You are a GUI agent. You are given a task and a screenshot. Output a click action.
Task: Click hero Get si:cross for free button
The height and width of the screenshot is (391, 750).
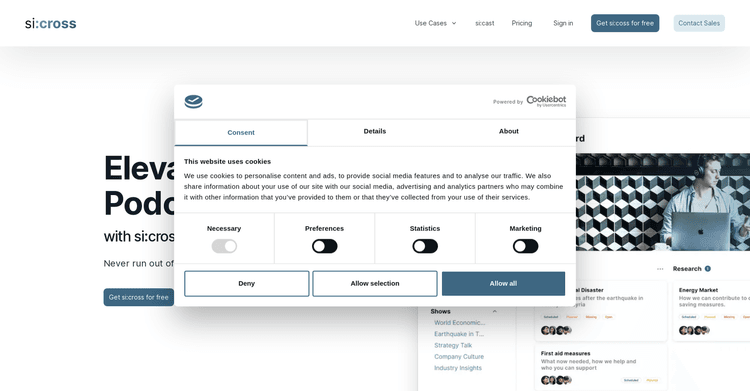(x=139, y=297)
